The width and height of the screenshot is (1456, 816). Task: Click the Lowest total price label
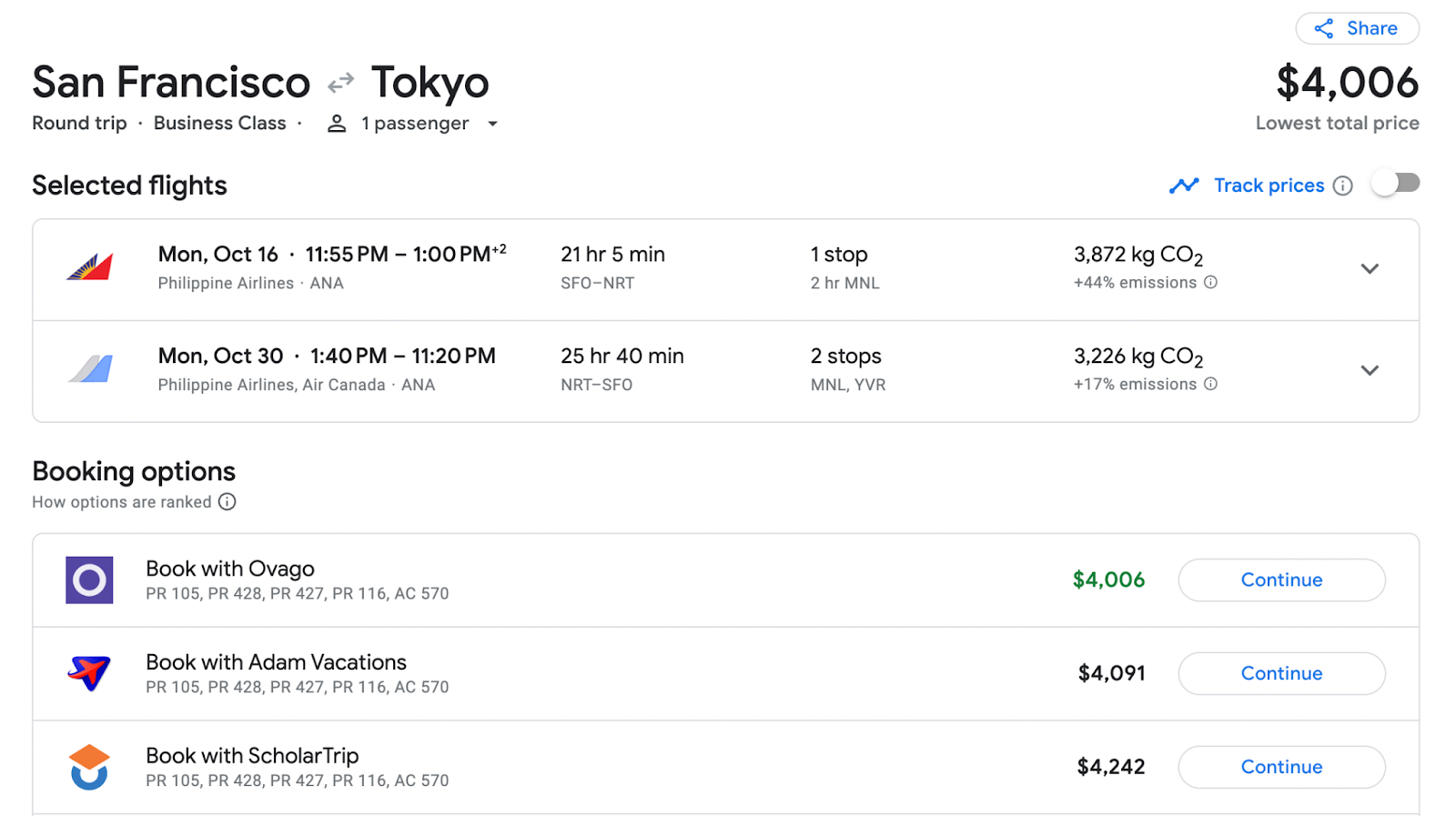[1337, 123]
